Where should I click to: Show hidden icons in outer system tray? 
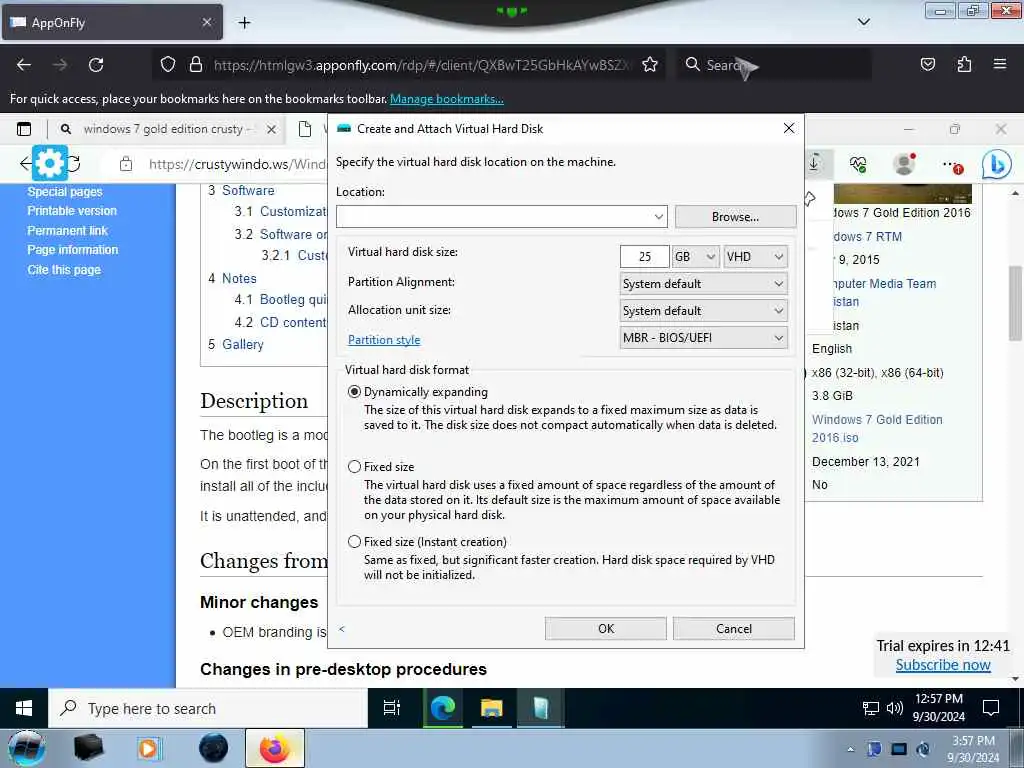pyautogui.click(x=850, y=750)
